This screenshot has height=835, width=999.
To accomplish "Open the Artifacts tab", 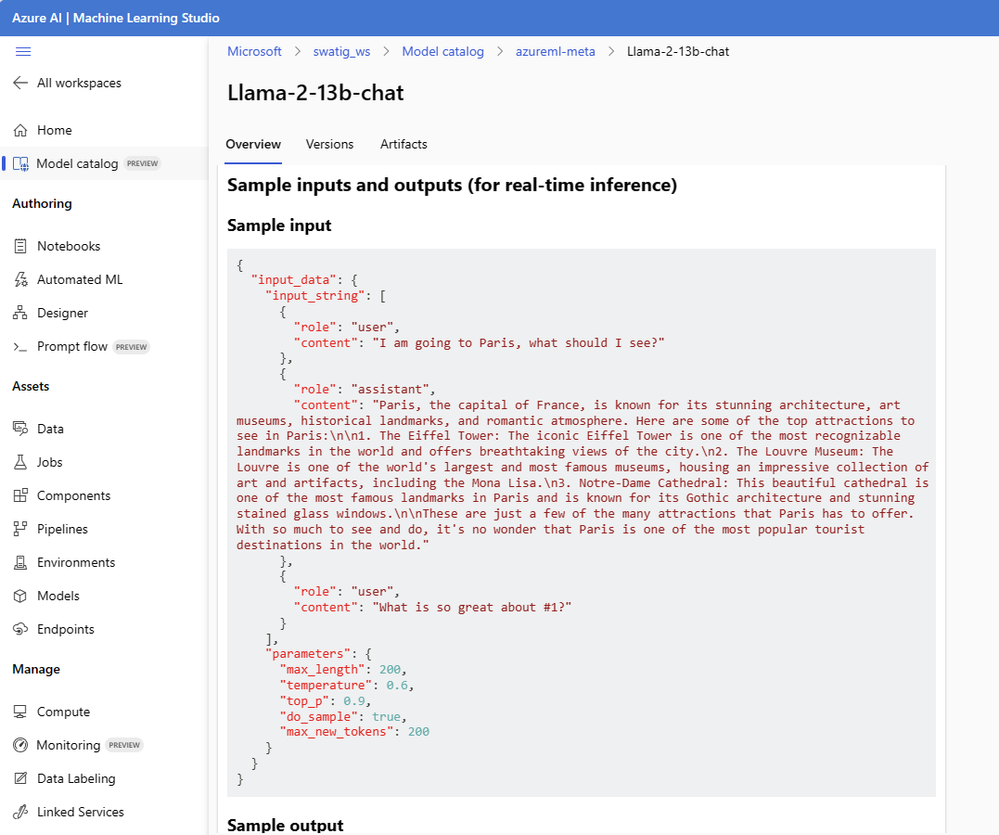I will [x=403, y=144].
